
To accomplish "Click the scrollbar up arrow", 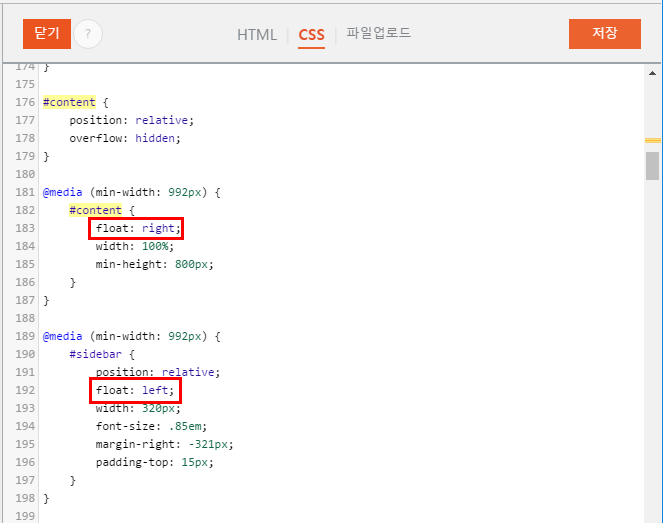I will [652, 74].
